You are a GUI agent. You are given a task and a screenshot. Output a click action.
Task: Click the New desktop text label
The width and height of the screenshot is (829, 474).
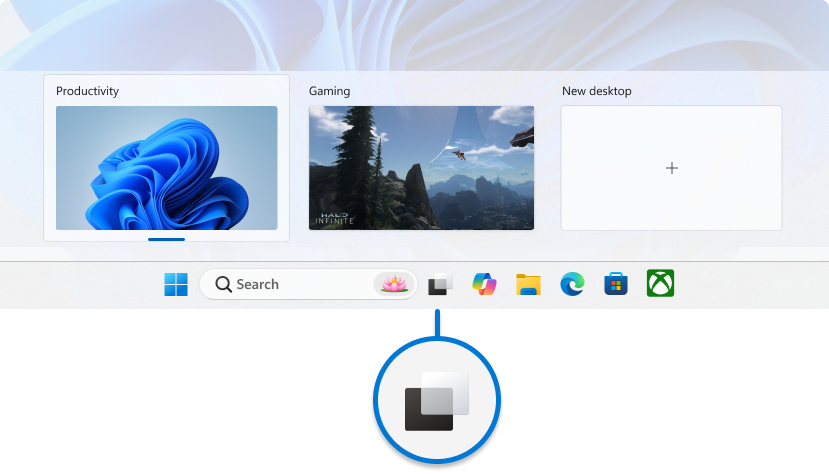point(596,91)
